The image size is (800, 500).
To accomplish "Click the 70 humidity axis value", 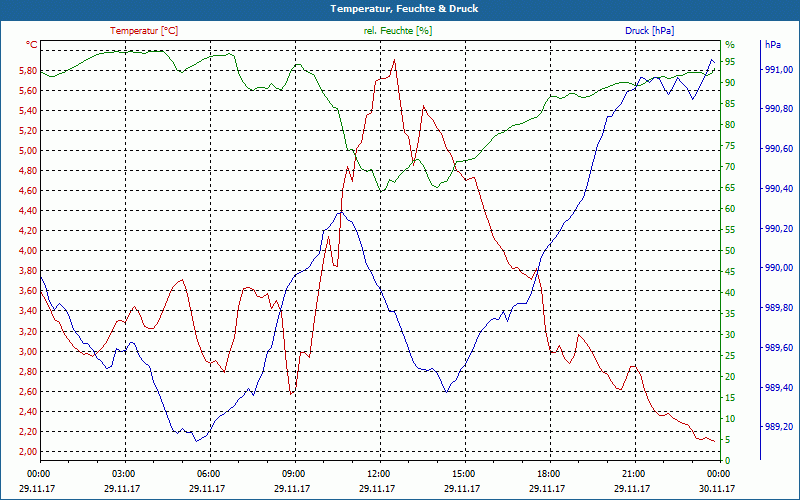I will pos(730,167).
